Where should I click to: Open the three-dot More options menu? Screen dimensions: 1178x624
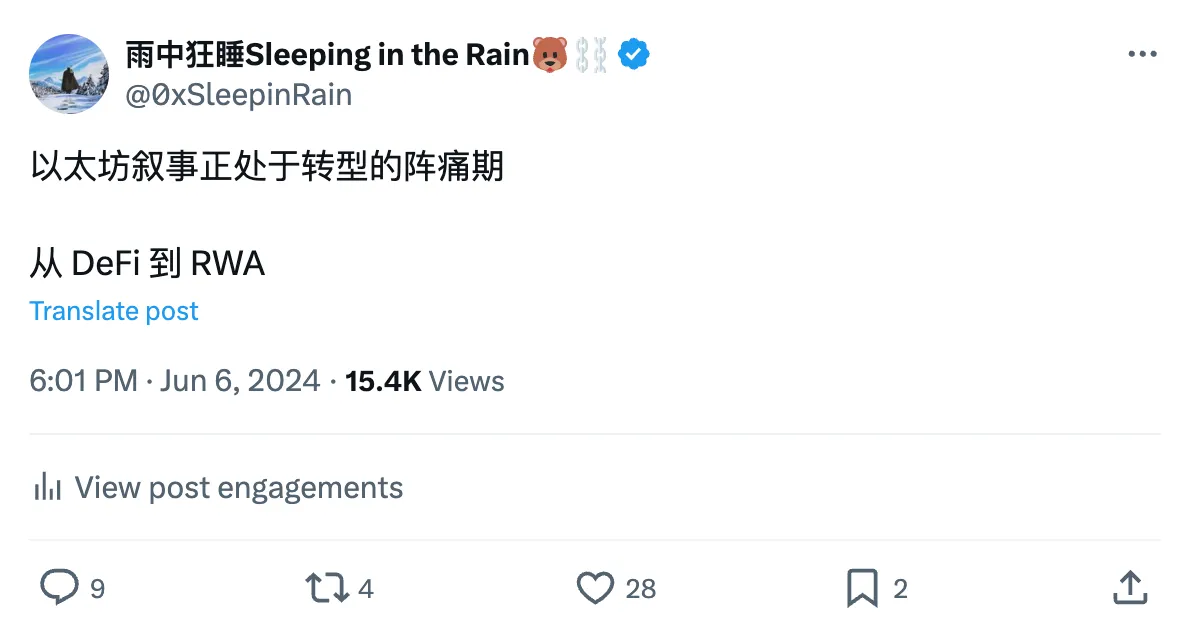pos(1141,55)
